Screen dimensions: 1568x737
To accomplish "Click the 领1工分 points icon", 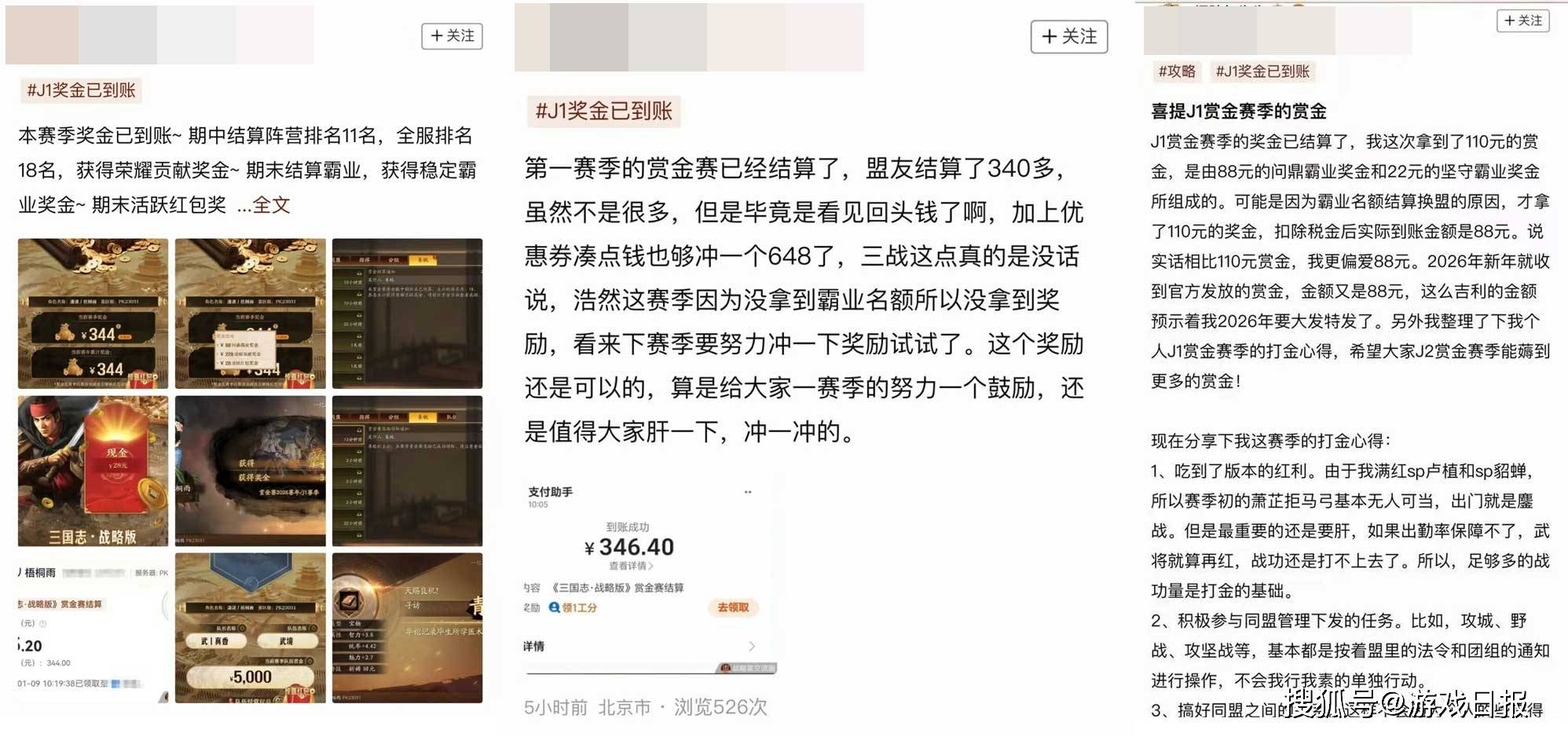I will point(555,607).
